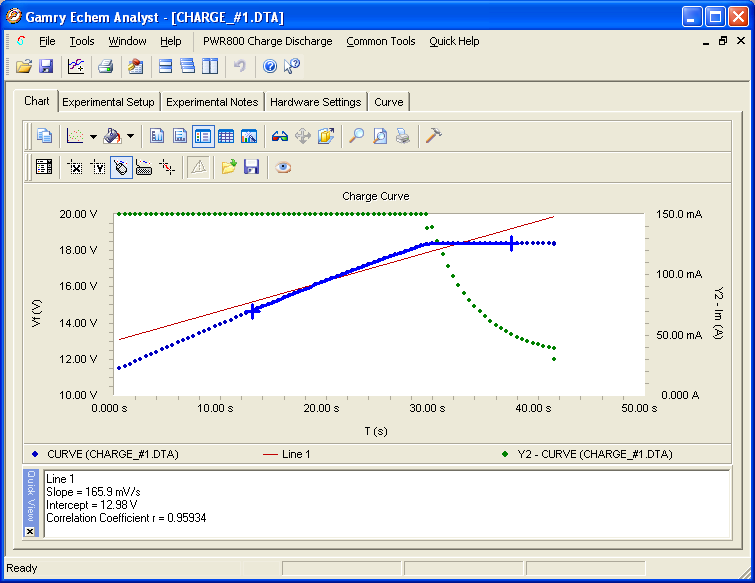The image size is (755, 583).
Task: Click the Charge Curve chart title
Action: coord(376,196)
